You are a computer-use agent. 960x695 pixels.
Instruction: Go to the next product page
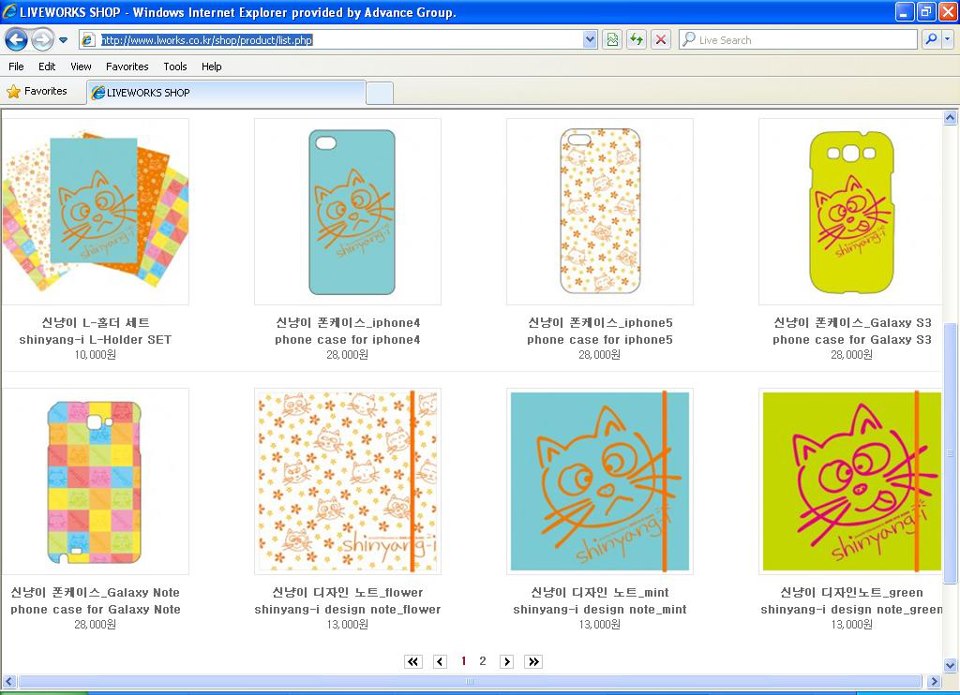506,661
